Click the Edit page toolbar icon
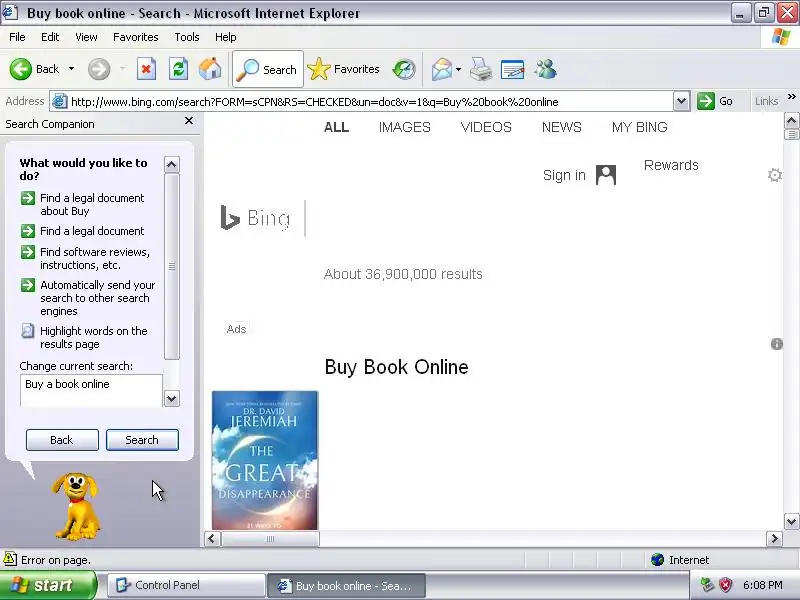Viewport: 800px width, 600px height. coord(513,69)
